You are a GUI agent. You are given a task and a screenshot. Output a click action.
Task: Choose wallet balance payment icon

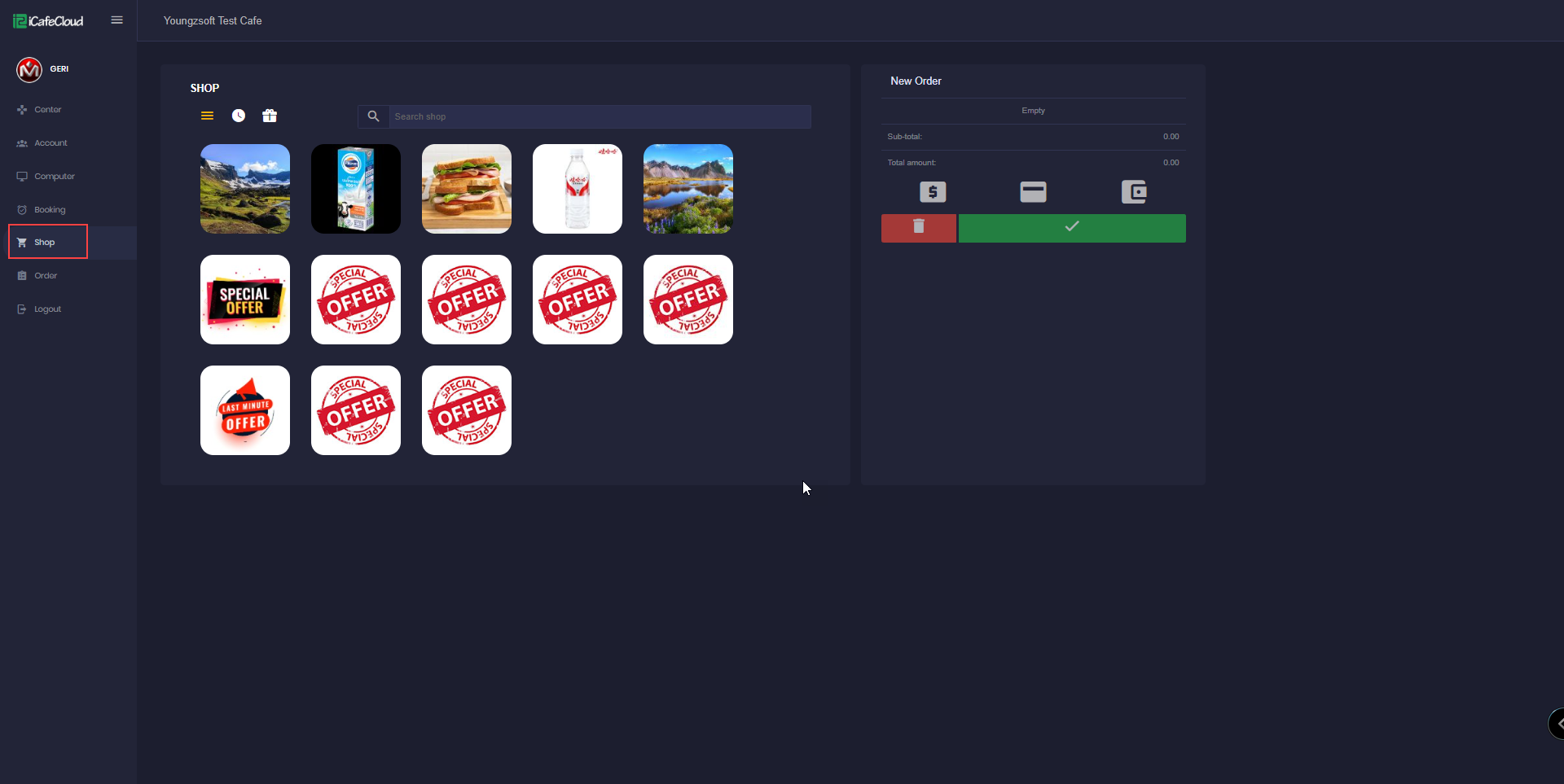(1134, 192)
